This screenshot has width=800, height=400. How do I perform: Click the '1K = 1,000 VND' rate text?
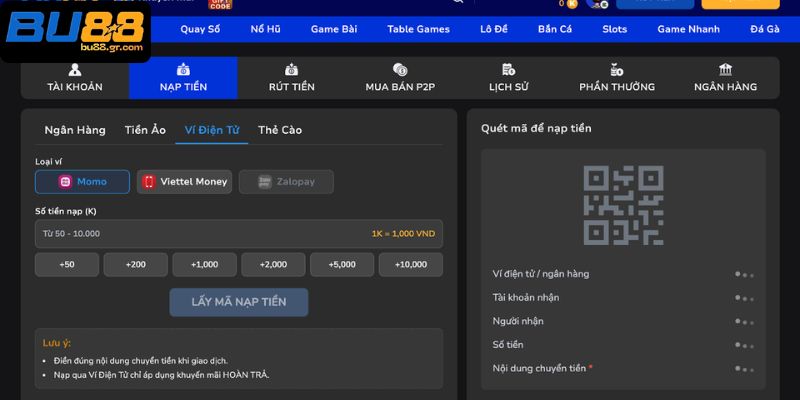click(403, 234)
